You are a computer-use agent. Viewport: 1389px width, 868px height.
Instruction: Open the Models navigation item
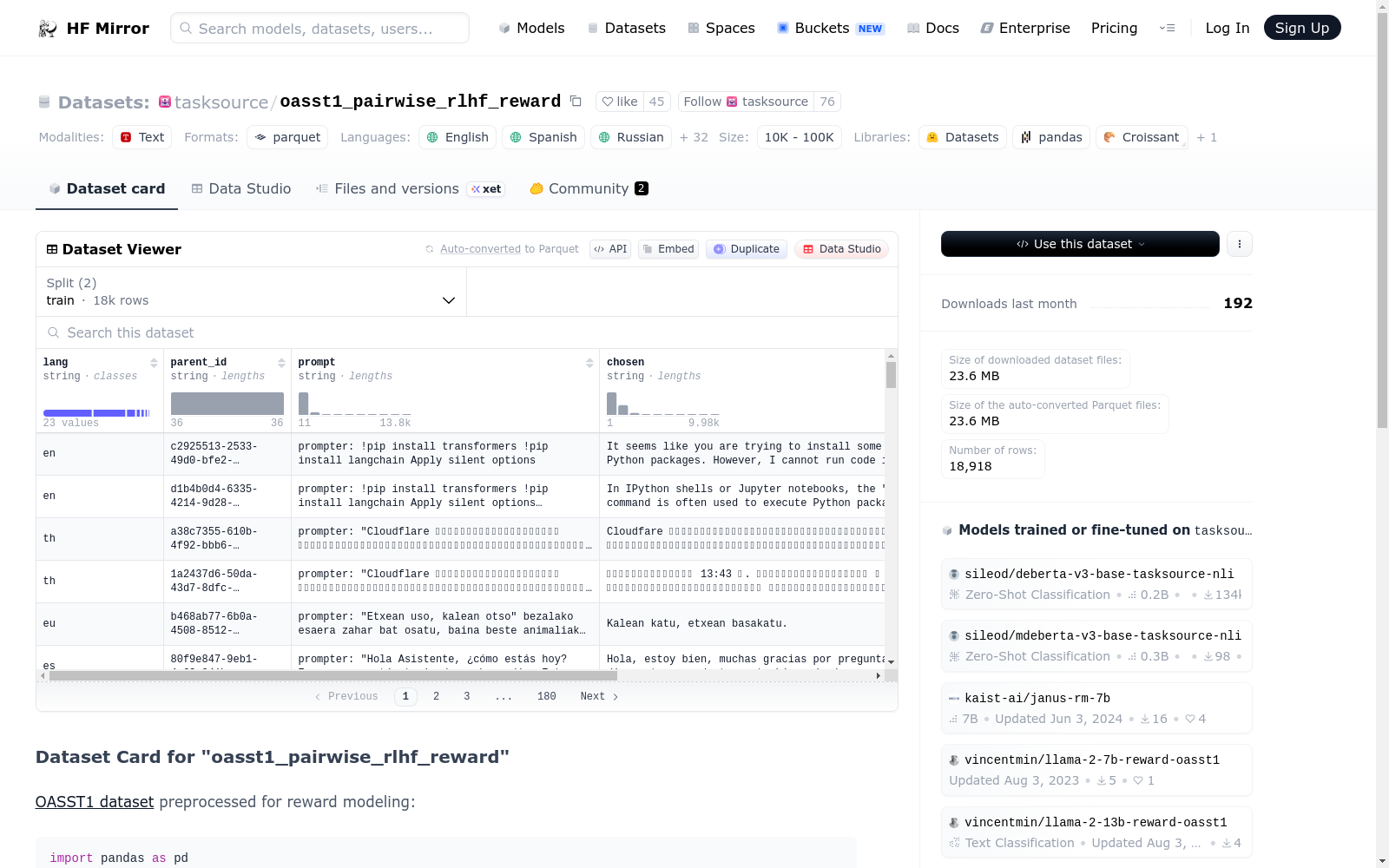531,29
